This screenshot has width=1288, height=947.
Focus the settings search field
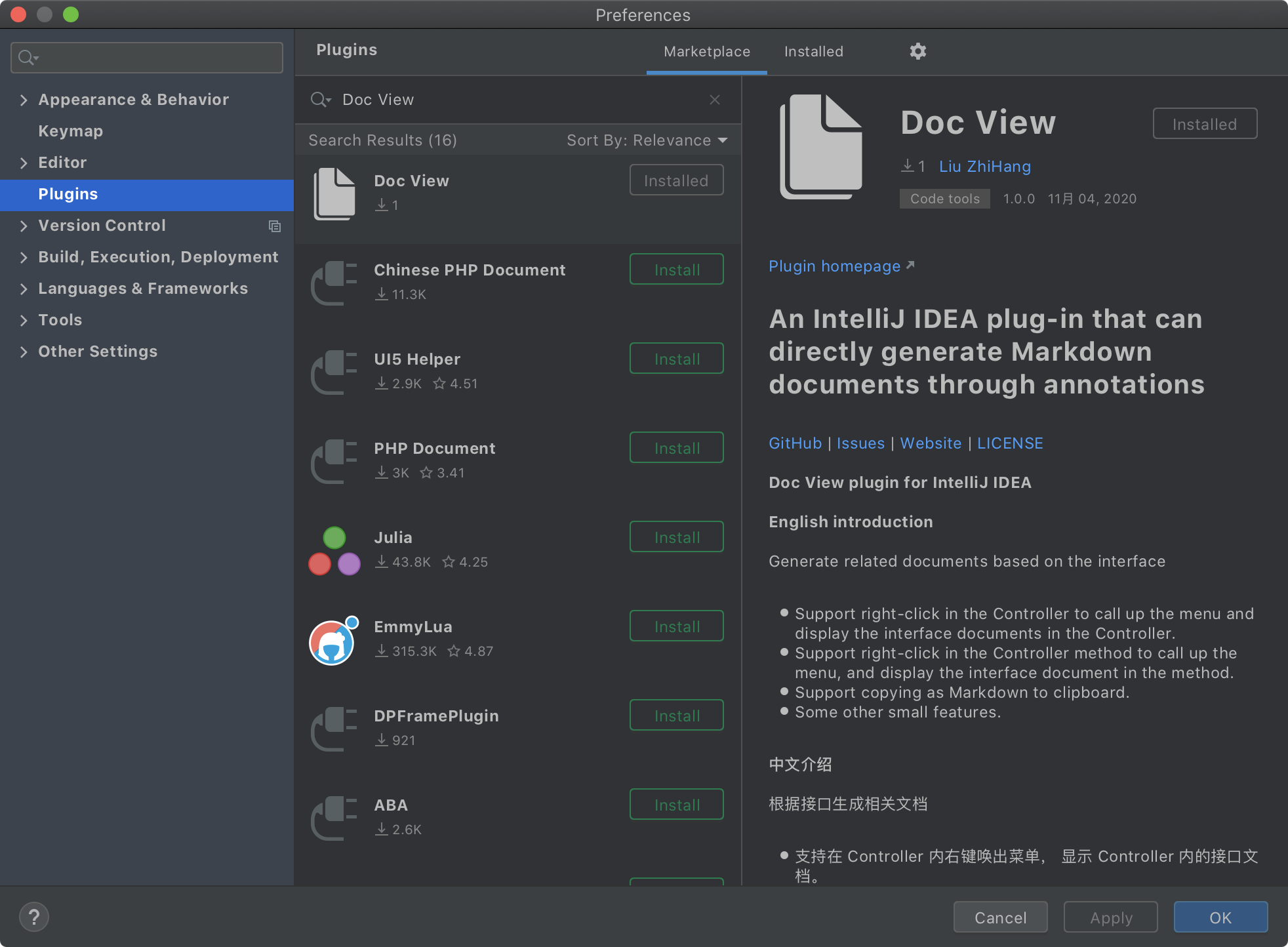(x=147, y=58)
